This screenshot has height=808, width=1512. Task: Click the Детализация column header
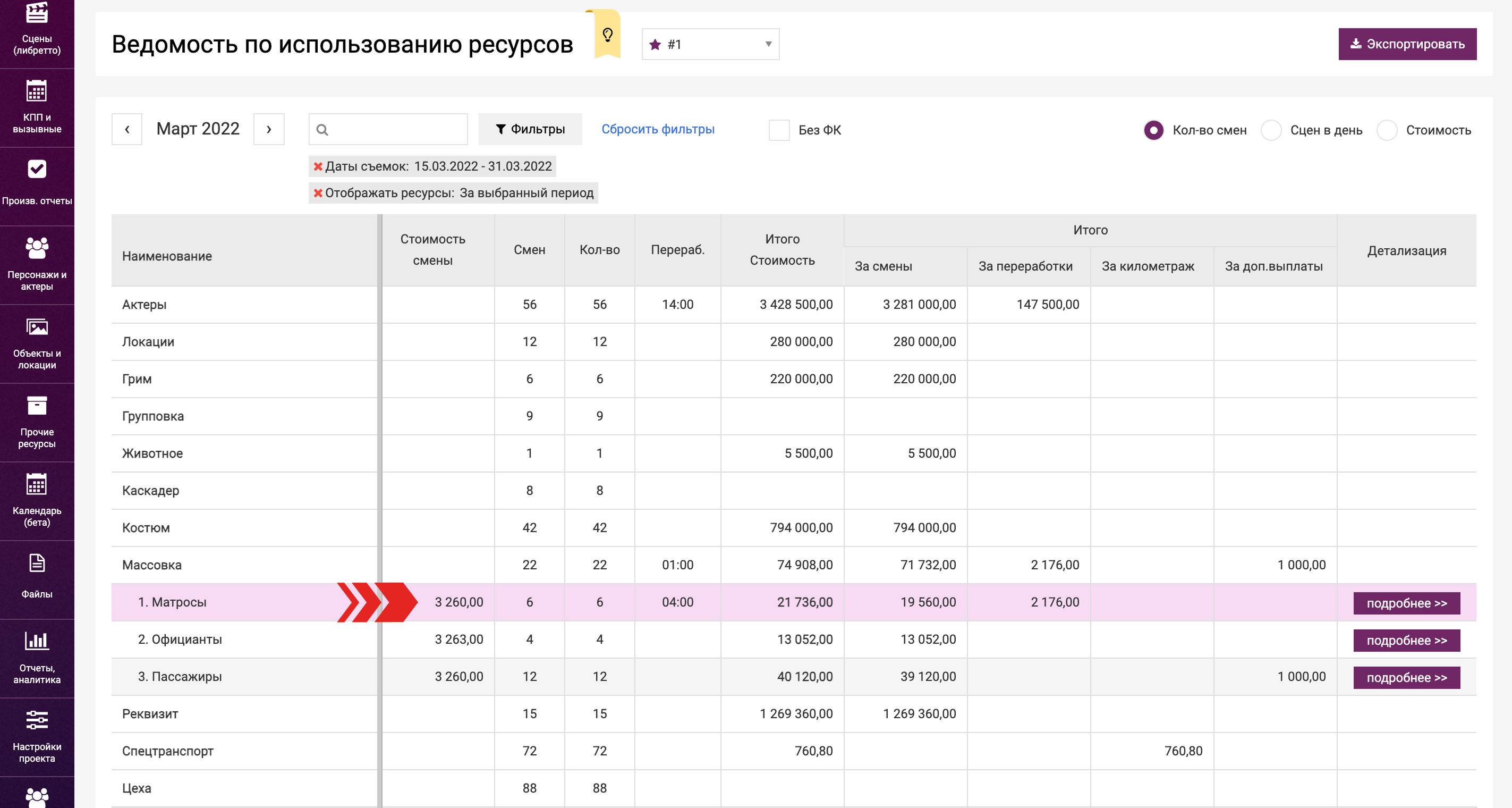click(x=1406, y=251)
